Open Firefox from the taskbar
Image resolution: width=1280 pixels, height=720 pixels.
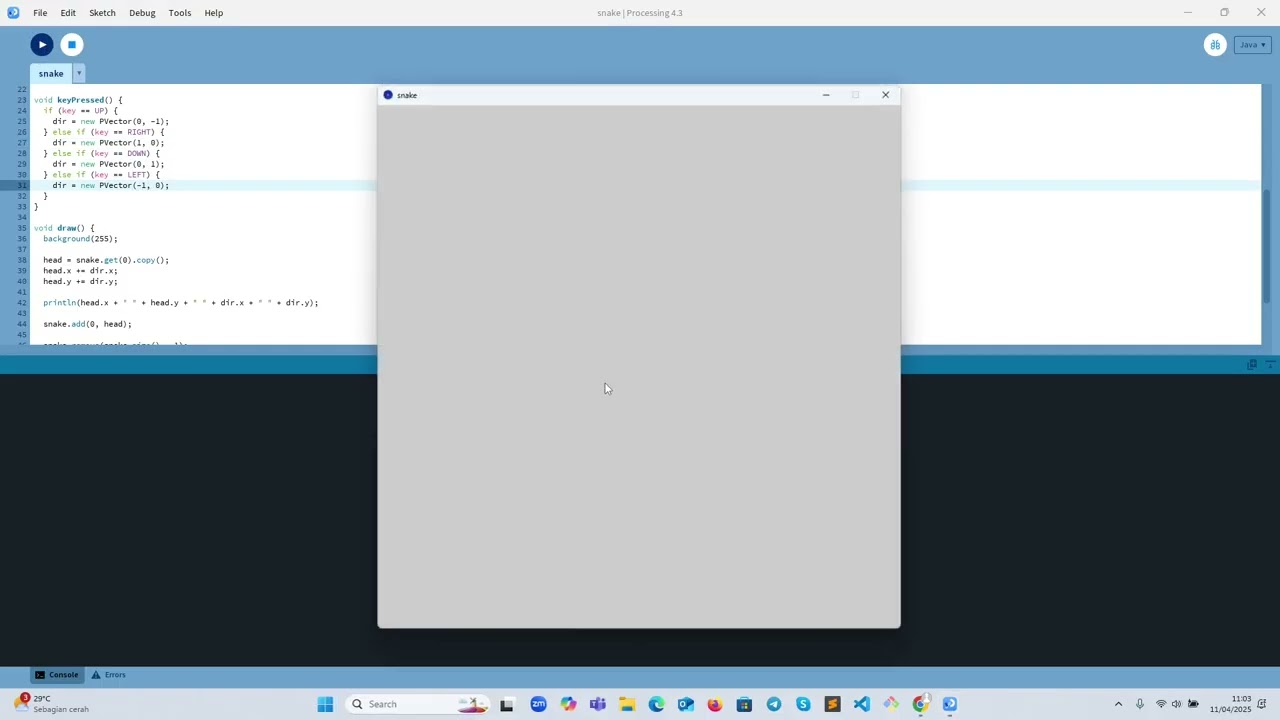pyautogui.click(x=715, y=704)
